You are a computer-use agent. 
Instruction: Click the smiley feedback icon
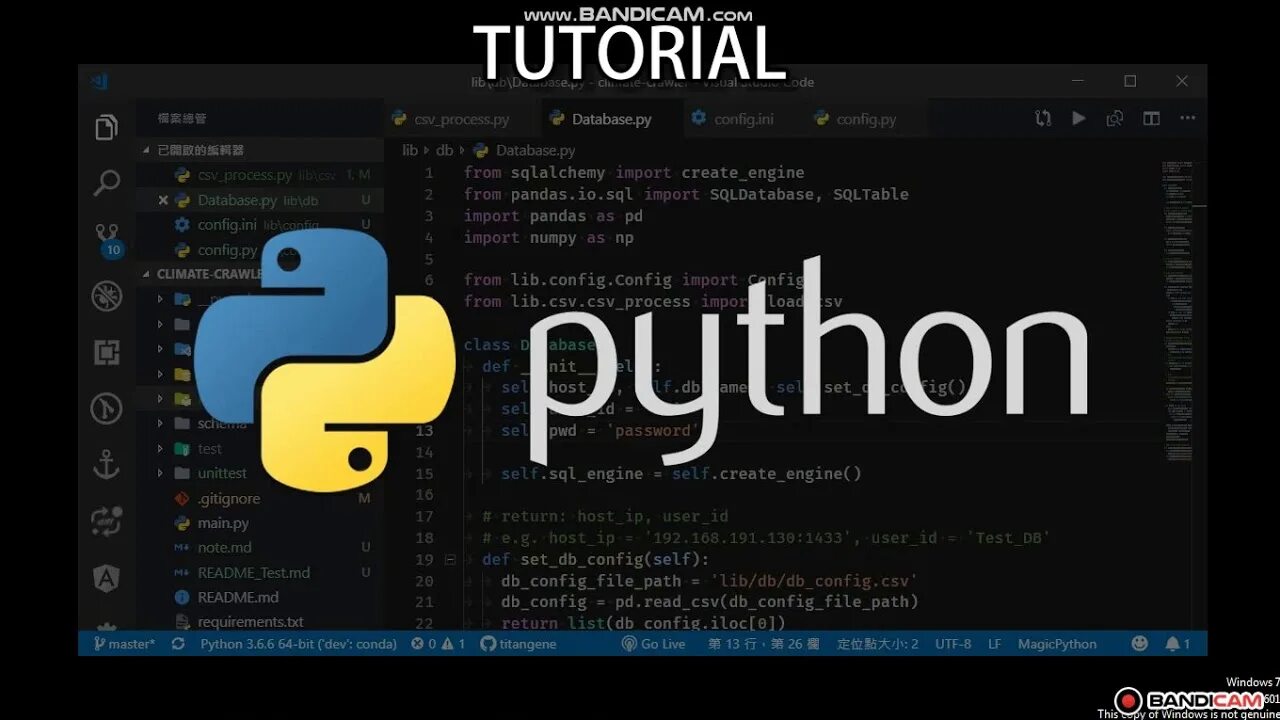tap(1140, 644)
